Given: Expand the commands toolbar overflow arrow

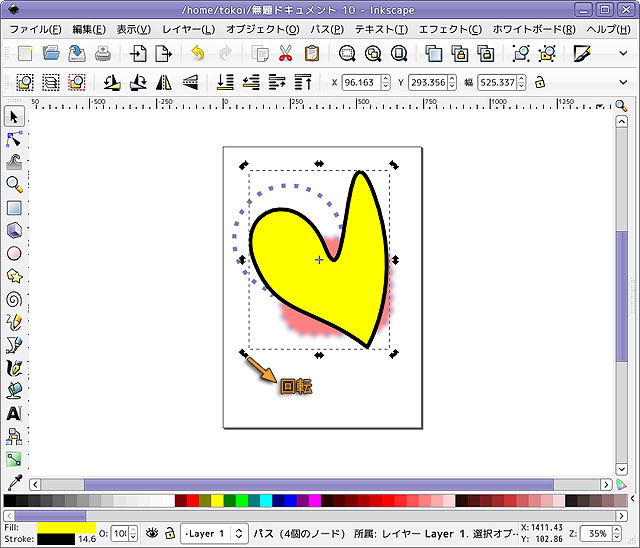Looking at the screenshot, I should tap(625, 53).
